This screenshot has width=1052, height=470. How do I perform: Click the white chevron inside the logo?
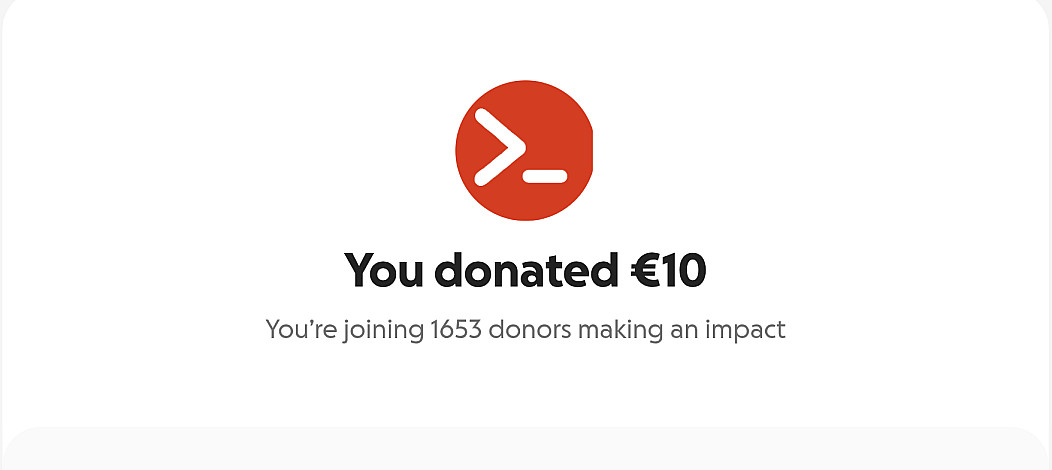click(x=500, y=147)
